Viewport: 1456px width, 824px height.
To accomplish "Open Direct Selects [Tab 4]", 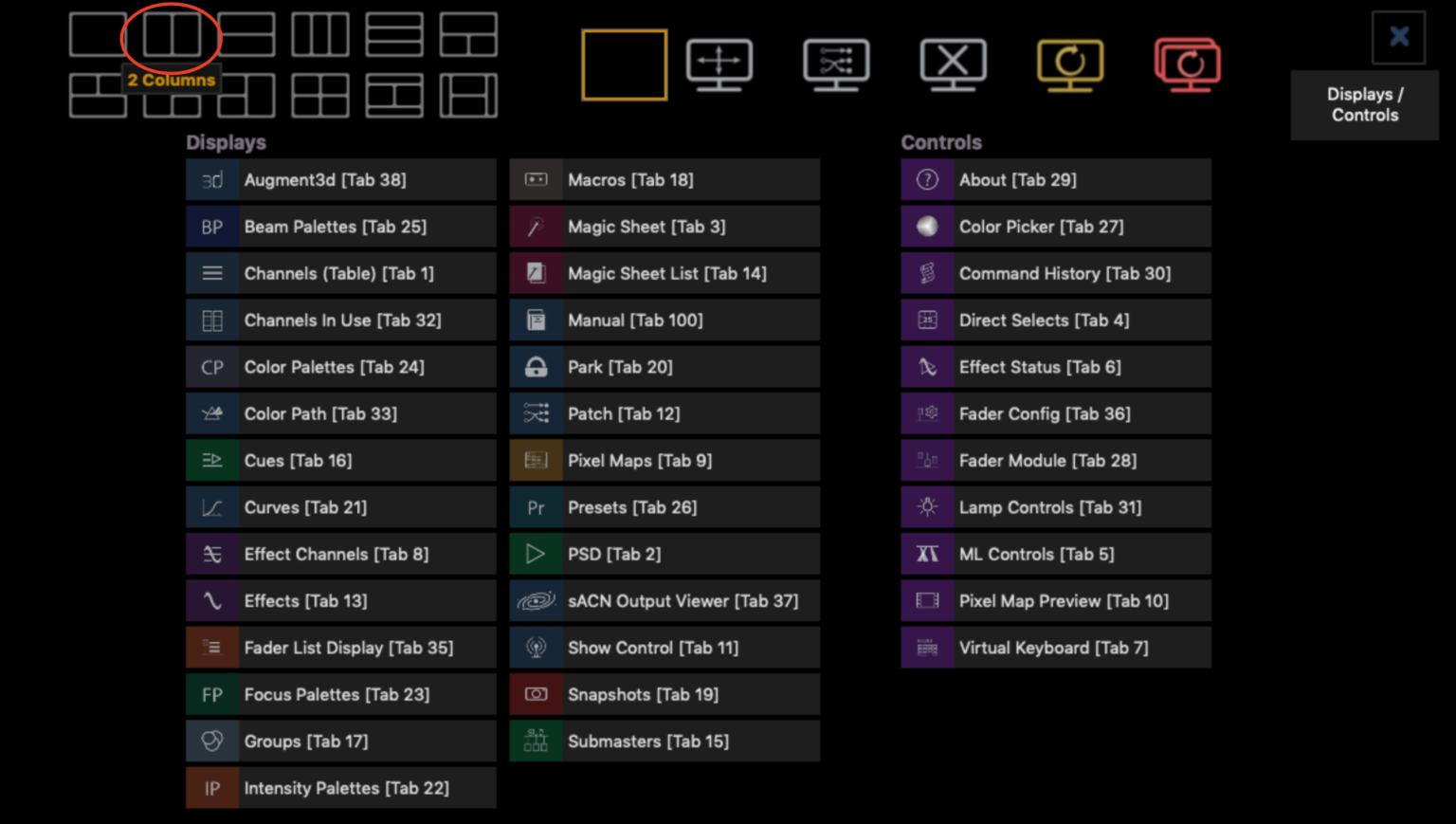I will click(1055, 320).
